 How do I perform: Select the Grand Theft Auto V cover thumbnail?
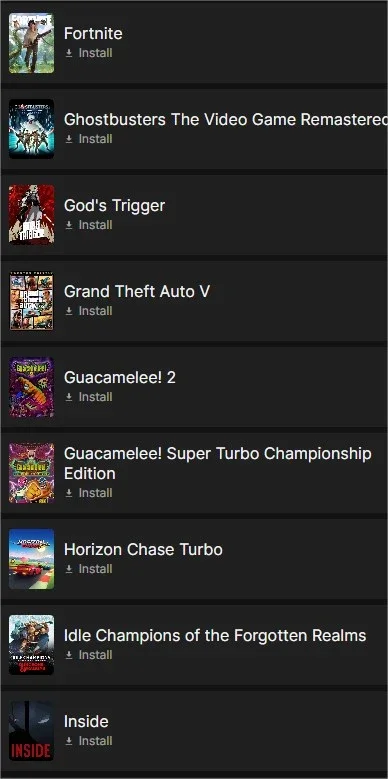pos(31,301)
